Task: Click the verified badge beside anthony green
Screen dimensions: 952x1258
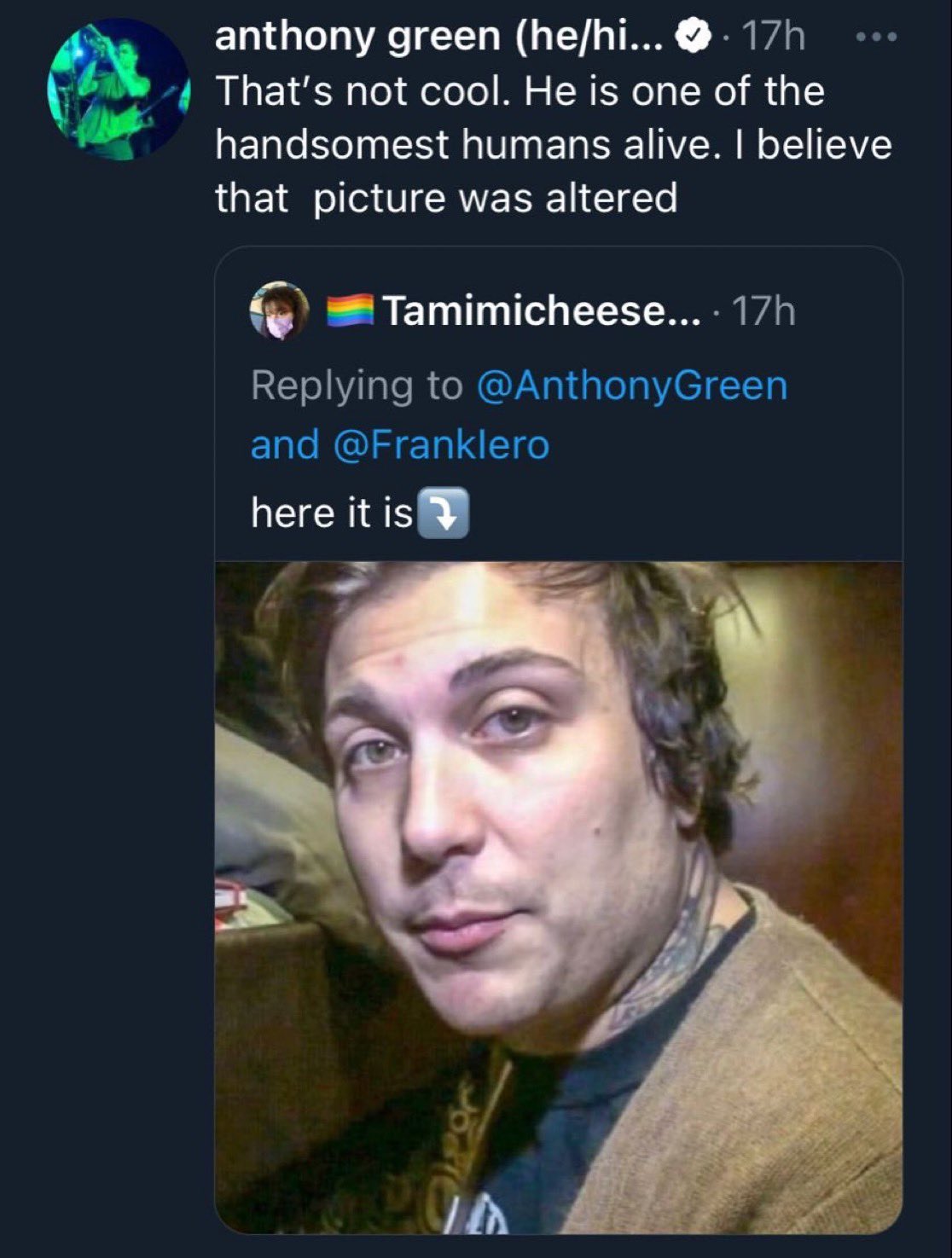Action: 694,36
